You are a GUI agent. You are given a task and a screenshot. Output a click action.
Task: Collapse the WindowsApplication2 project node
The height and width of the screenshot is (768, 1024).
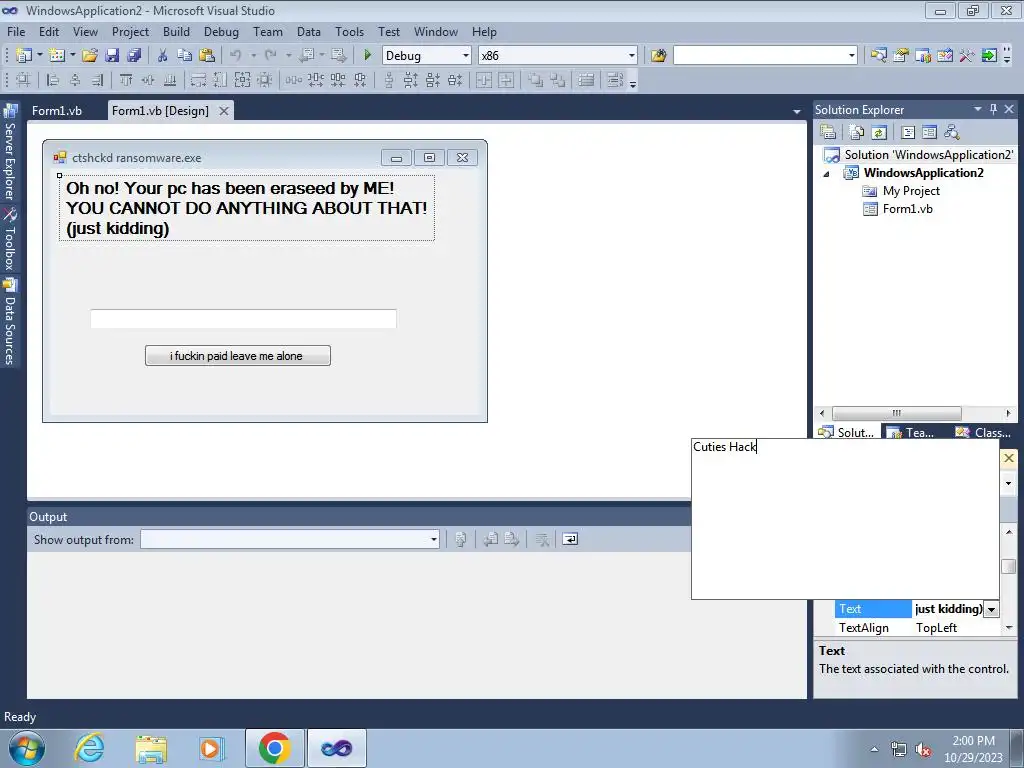point(826,174)
